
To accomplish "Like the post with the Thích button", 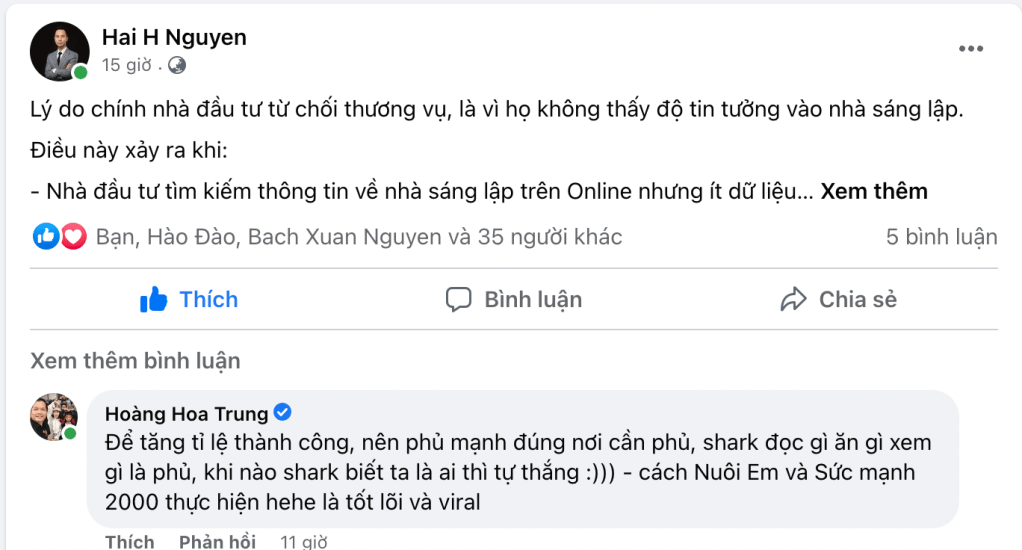I will [189, 299].
